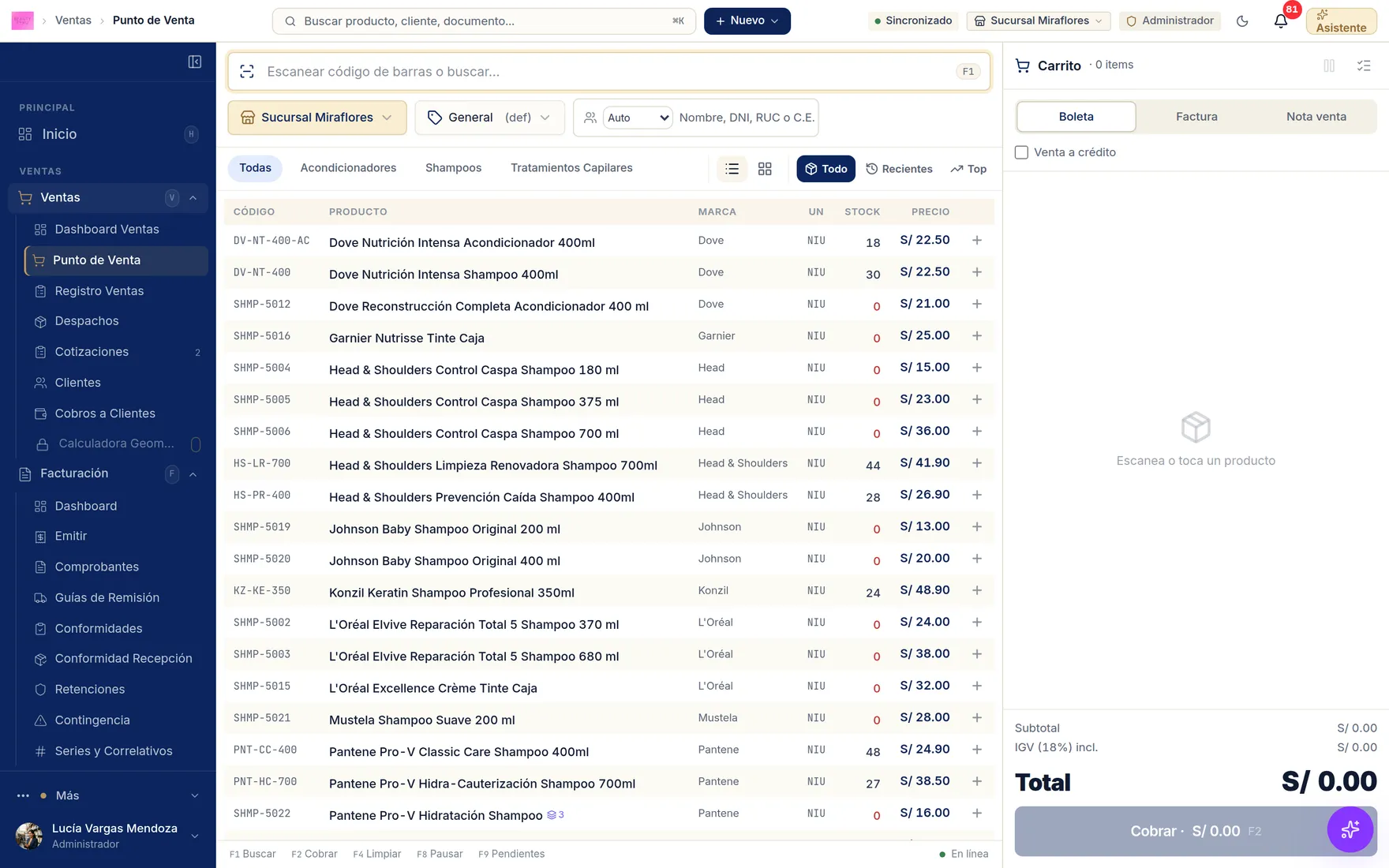Click the Todo products filter button

click(826, 169)
